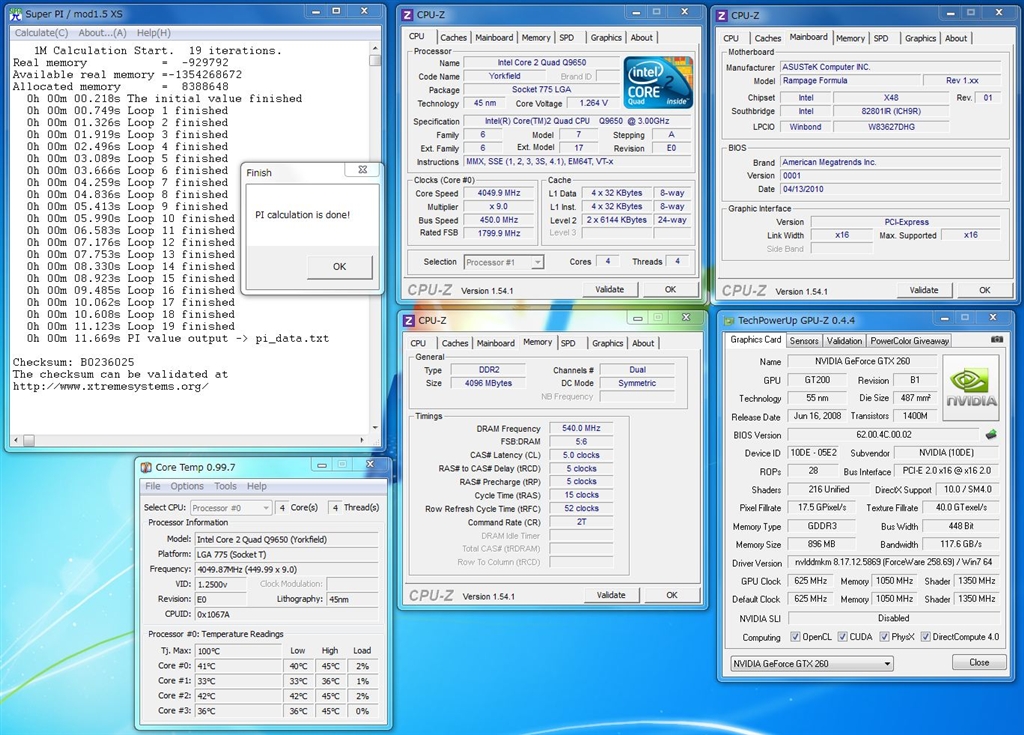Toggle the DirectCompute 4.0 checkbox
The height and width of the screenshot is (735, 1024).
tap(926, 637)
